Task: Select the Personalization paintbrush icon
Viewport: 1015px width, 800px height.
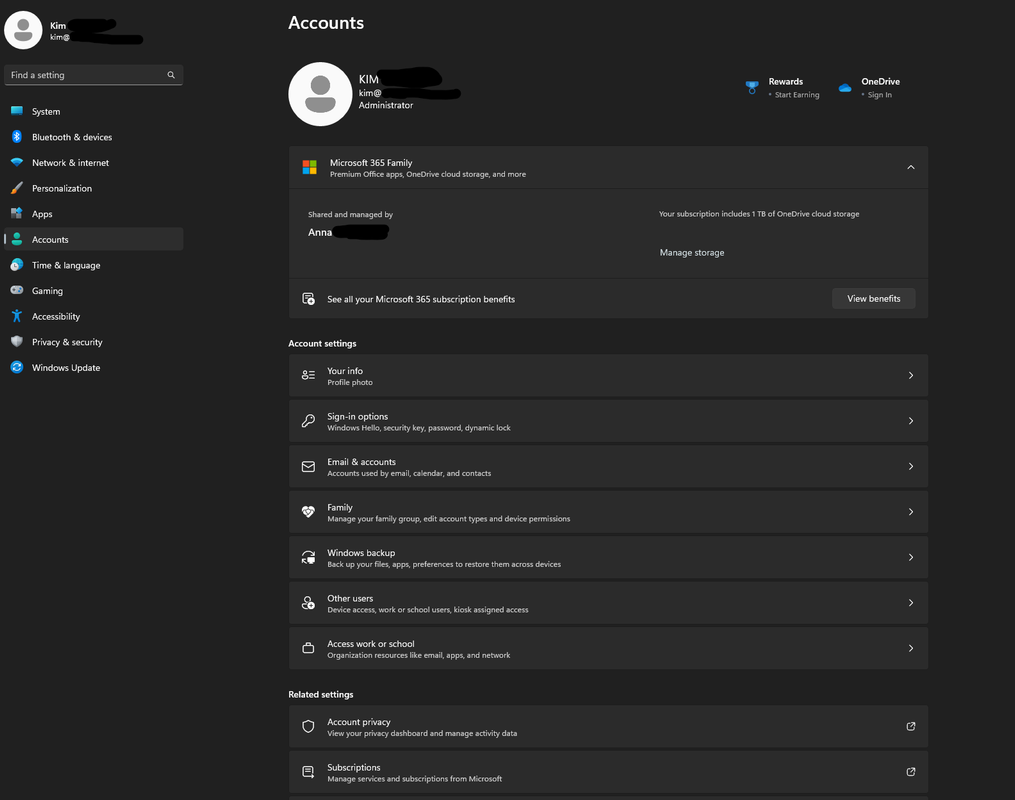Action: coord(17,188)
